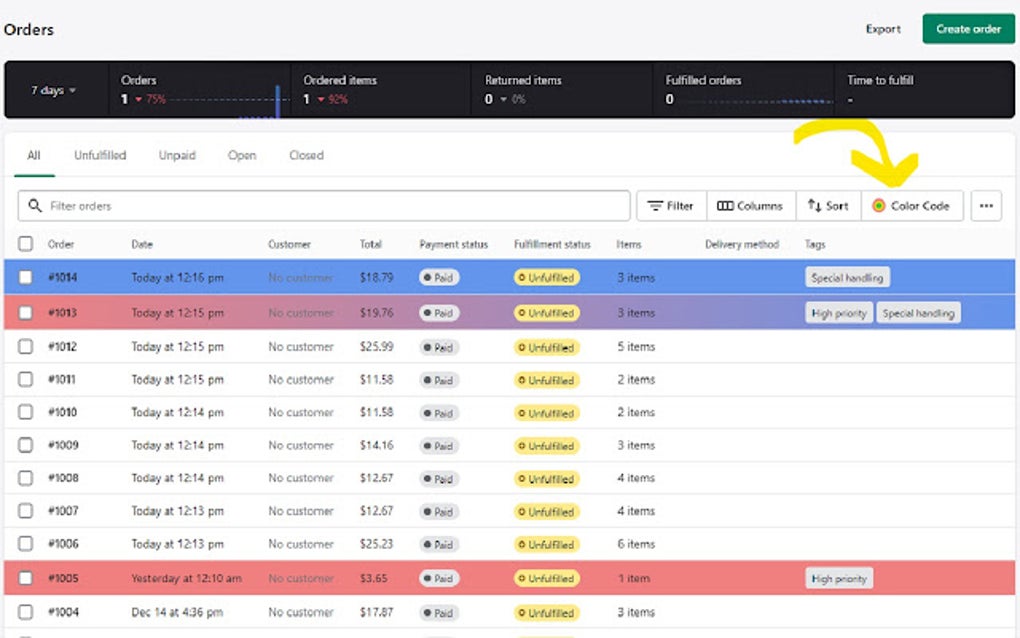This screenshot has width=1020, height=638.
Task: Click the Color Code feature icon
Action: (x=880, y=206)
